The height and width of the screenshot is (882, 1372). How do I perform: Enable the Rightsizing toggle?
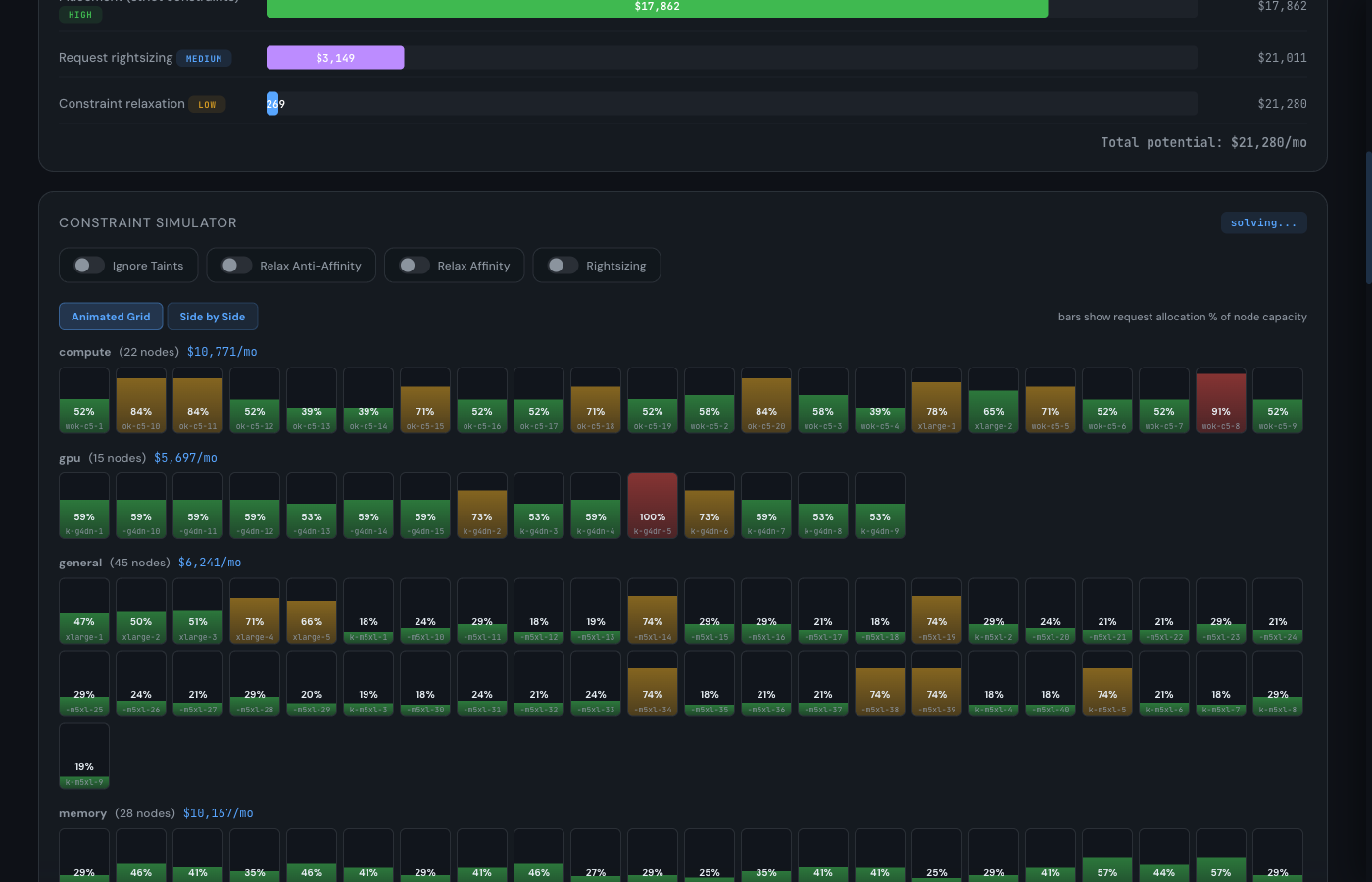(563, 266)
